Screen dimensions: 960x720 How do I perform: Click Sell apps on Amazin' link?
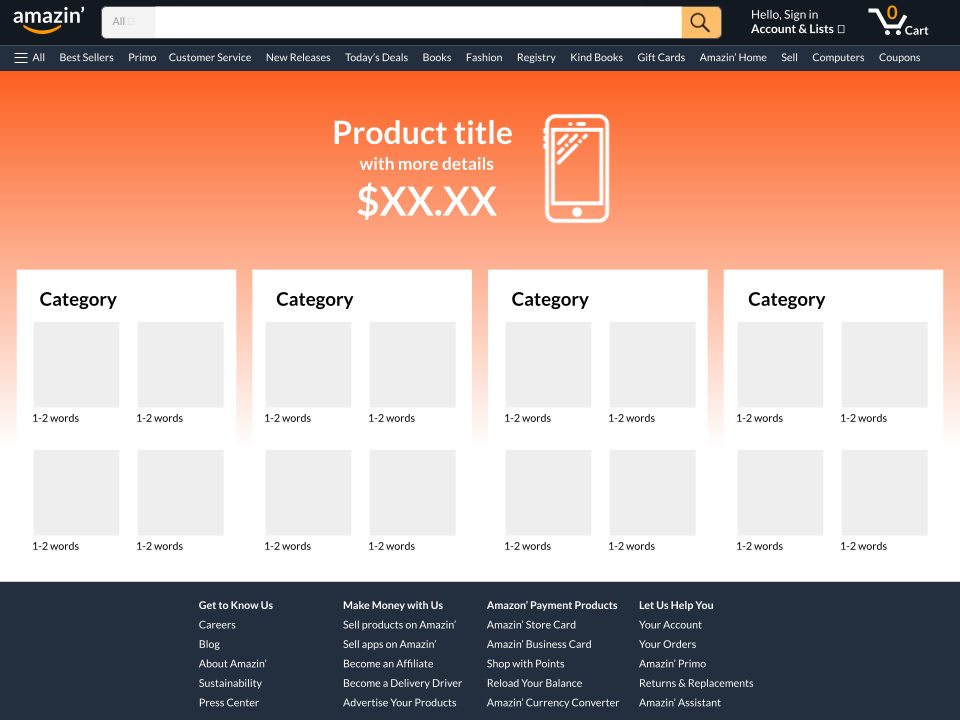click(389, 645)
